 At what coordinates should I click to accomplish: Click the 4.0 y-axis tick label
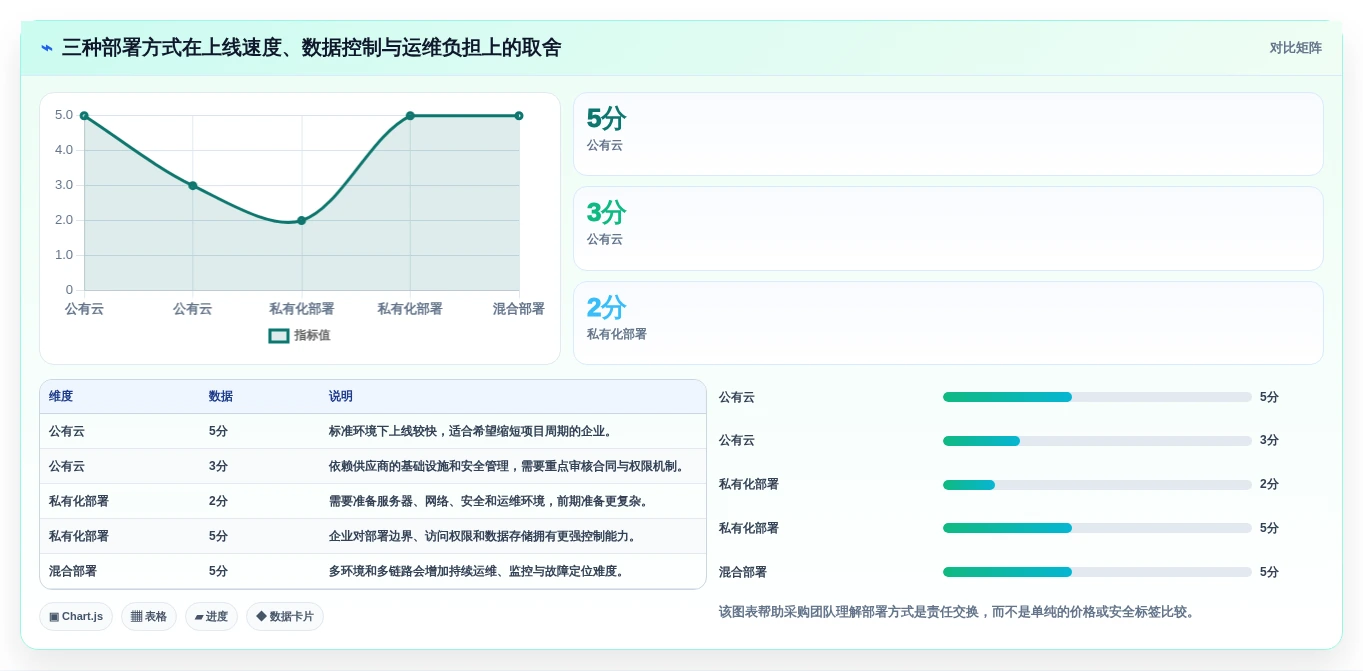pyautogui.click(x=64, y=150)
